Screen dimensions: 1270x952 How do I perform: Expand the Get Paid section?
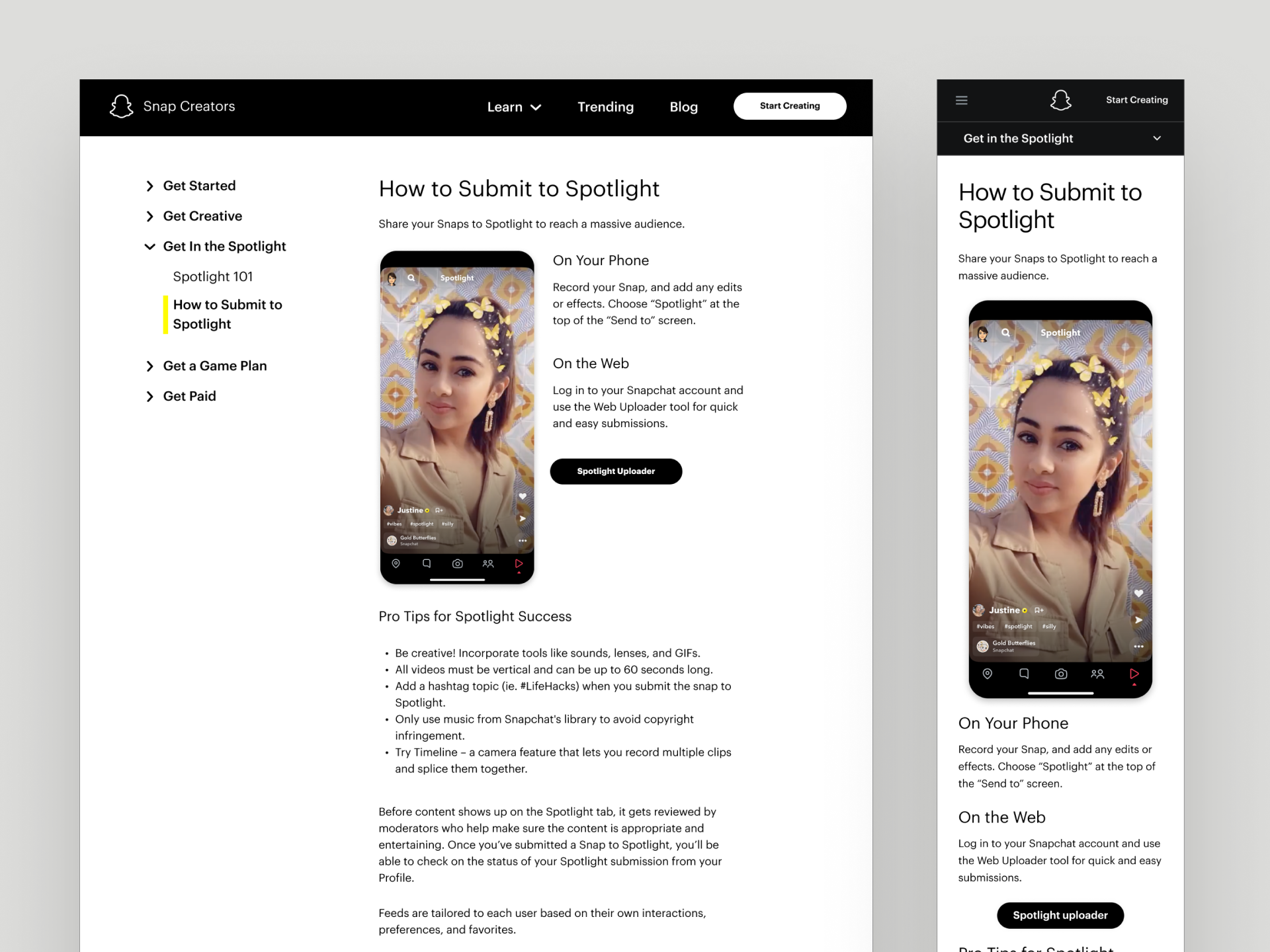pos(149,397)
